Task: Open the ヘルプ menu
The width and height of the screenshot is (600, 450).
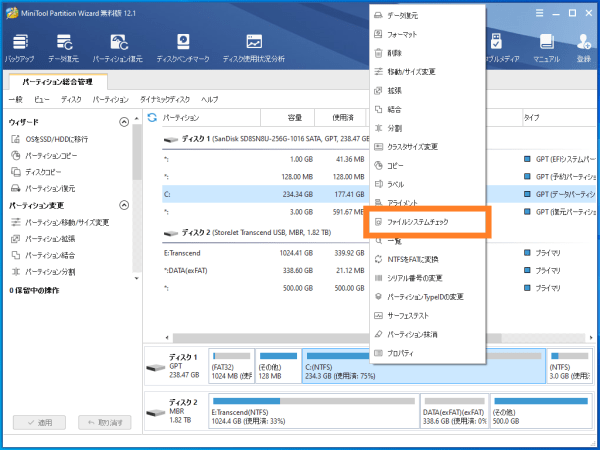Action: coord(209,99)
